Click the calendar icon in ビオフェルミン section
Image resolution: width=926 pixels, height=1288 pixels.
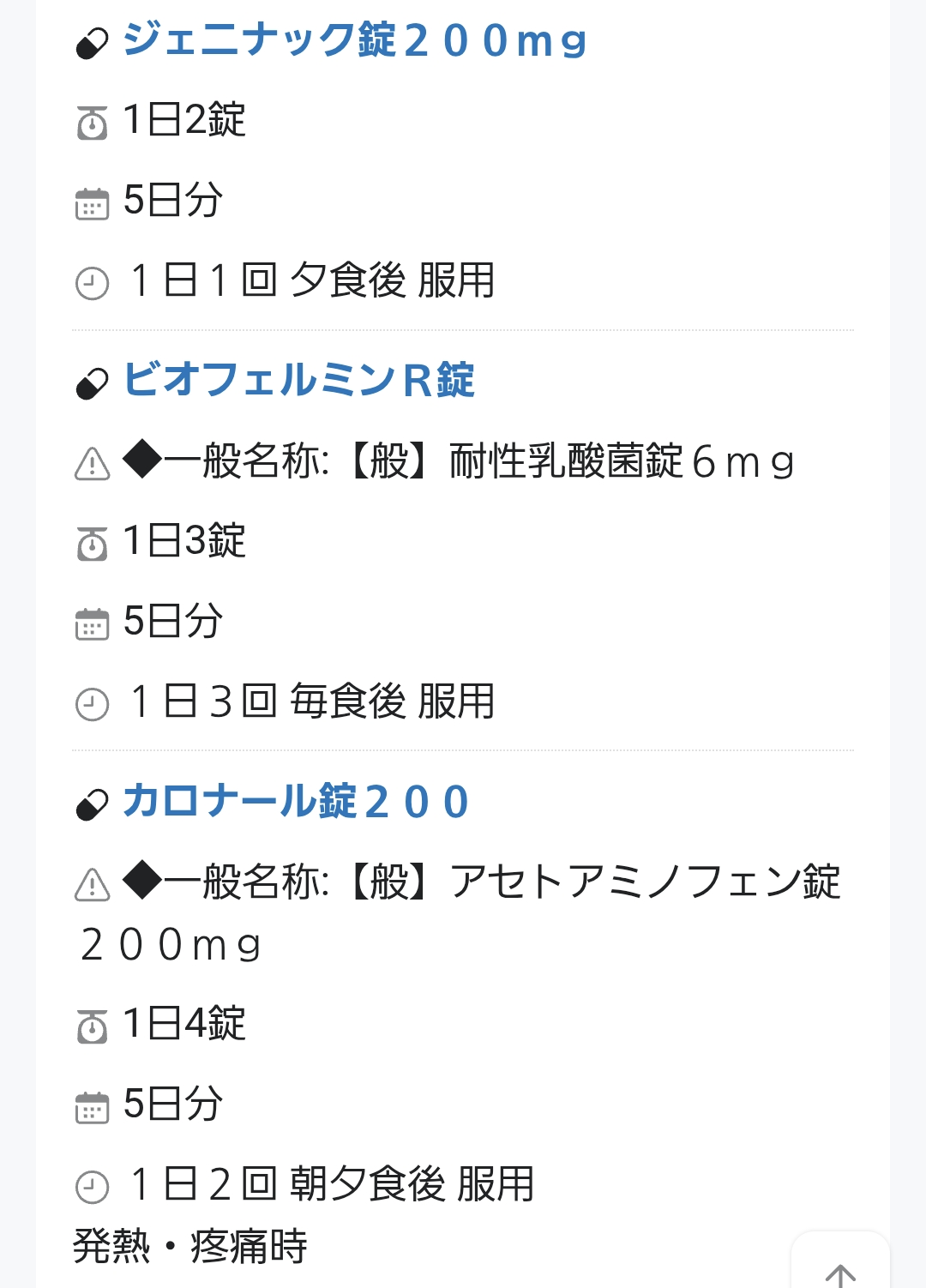click(93, 625)
